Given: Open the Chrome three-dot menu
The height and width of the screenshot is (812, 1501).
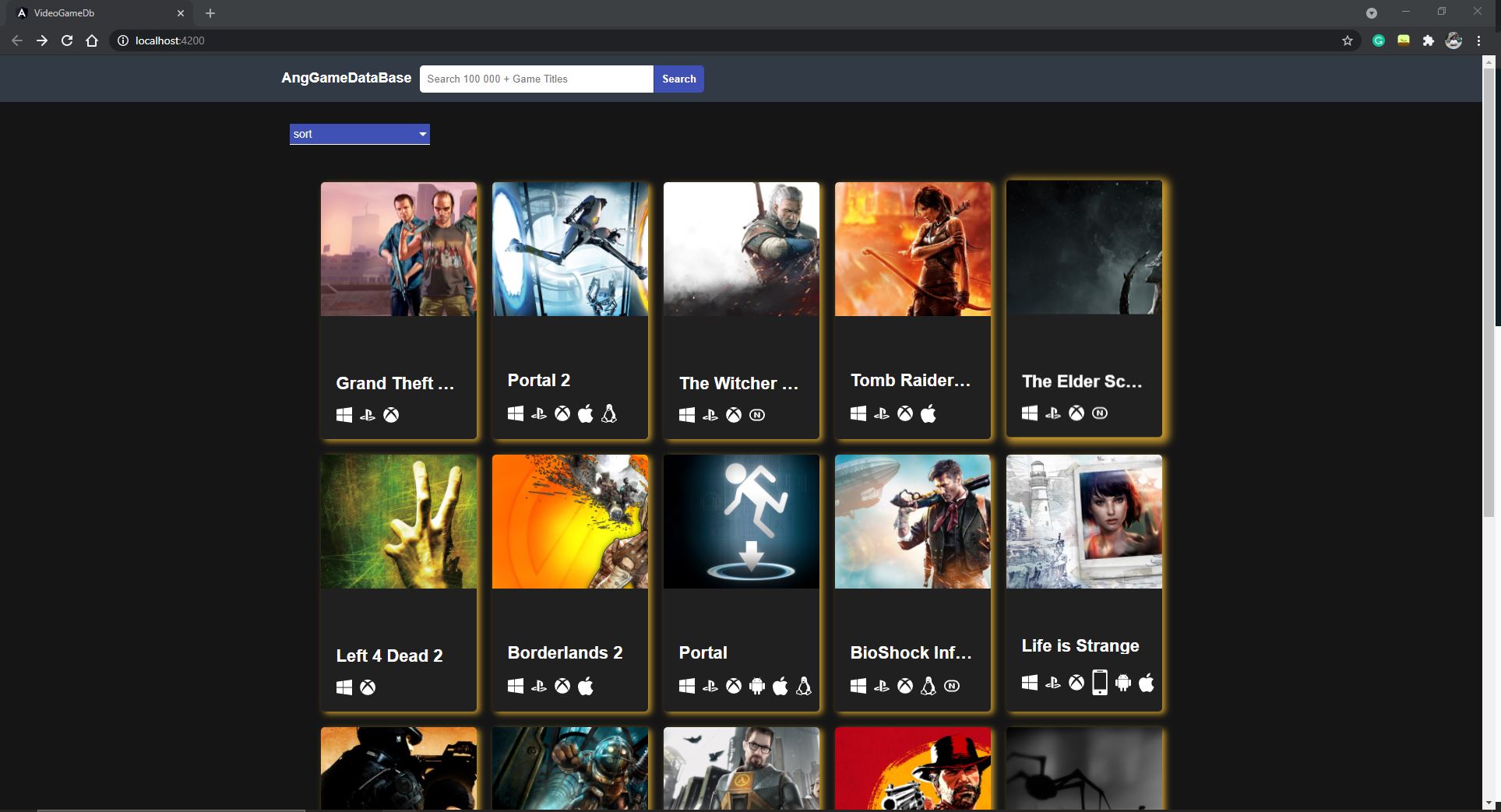Looking at the screenshot, I should tap(1478, 40).
